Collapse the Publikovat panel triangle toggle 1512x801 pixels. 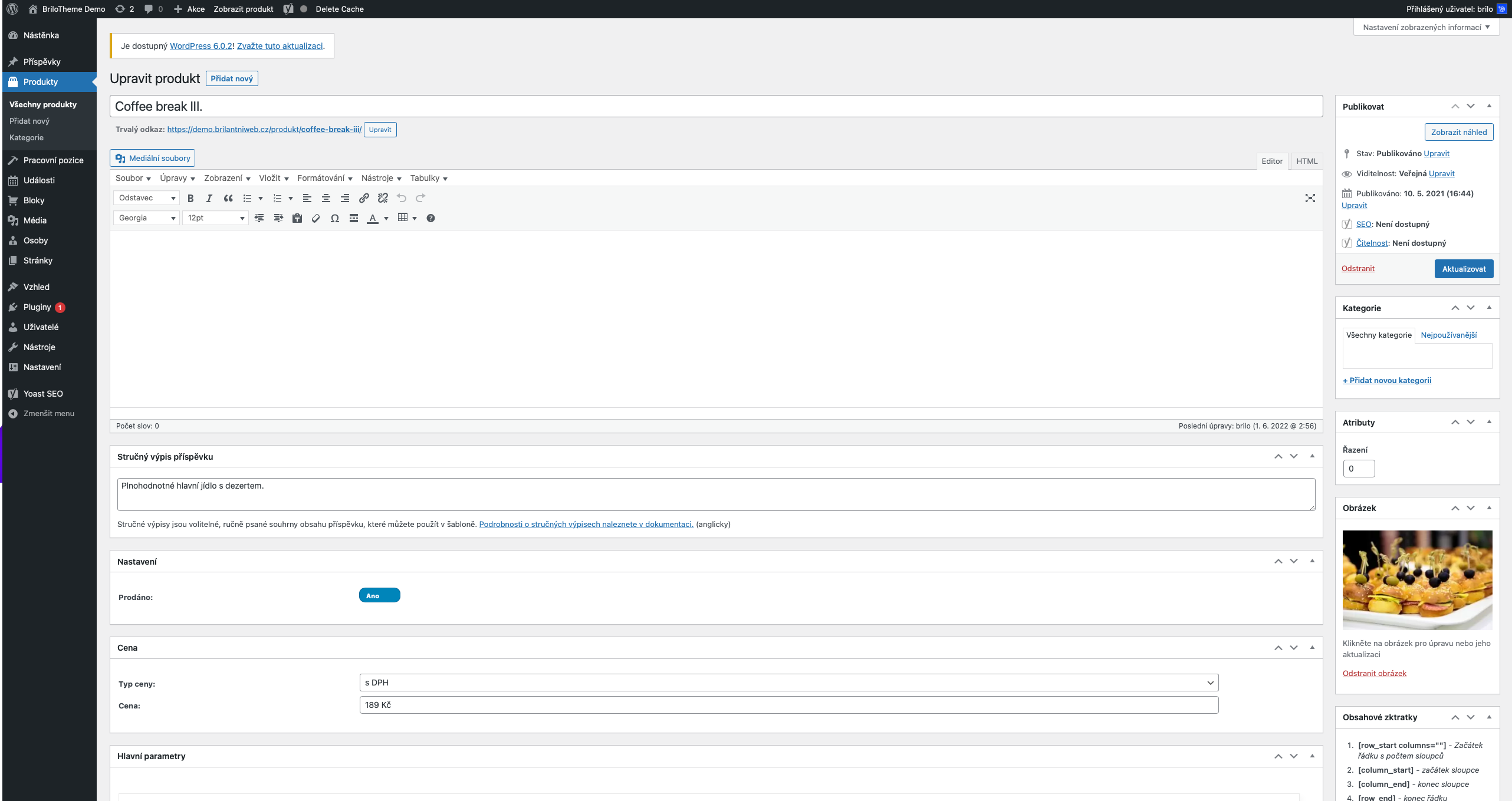[x=1489, y=107]
